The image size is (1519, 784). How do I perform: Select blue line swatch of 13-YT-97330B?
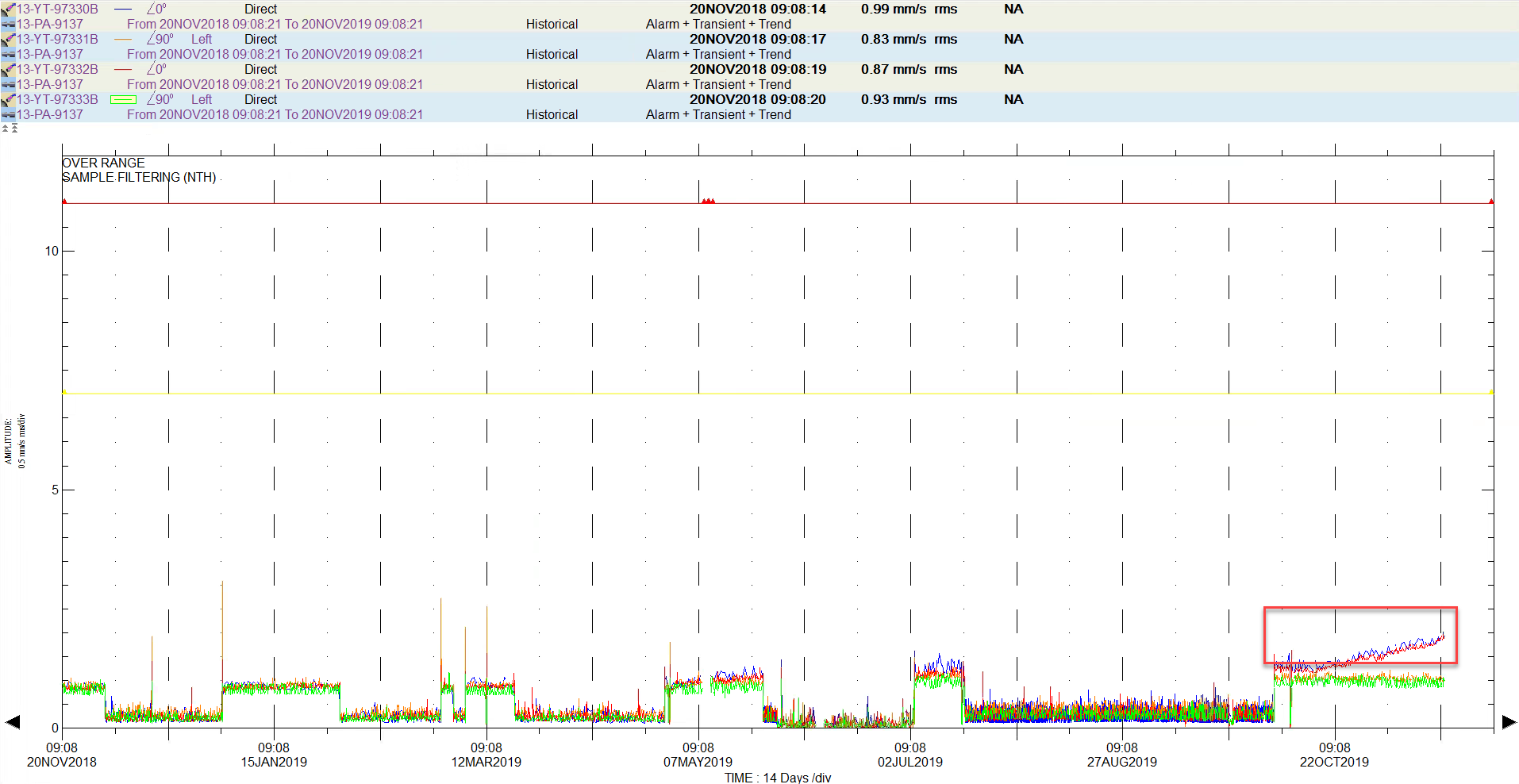[123, 10]
